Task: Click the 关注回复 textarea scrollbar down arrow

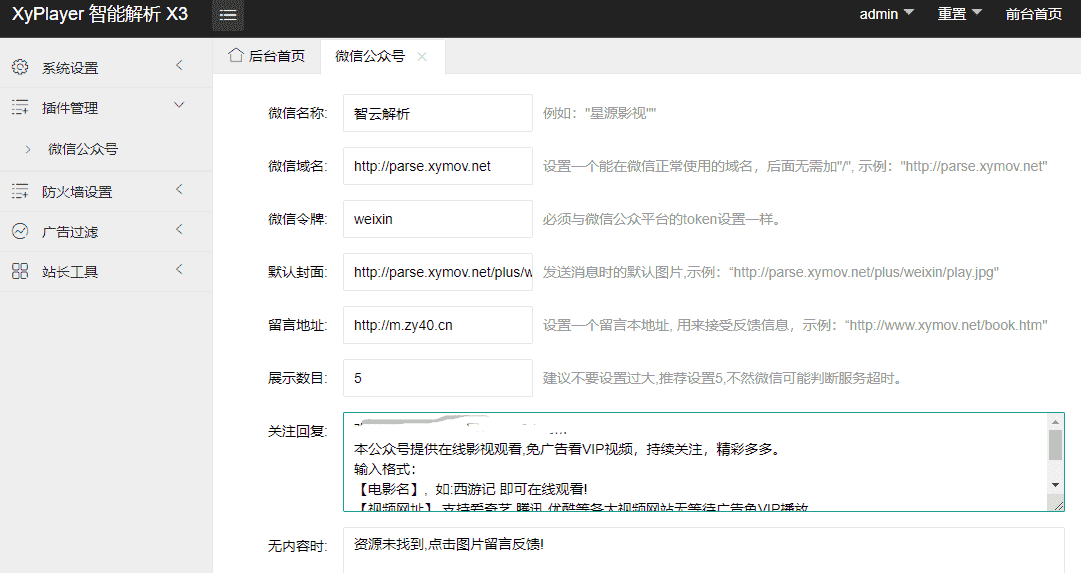Action: [x=1055, y=485]
